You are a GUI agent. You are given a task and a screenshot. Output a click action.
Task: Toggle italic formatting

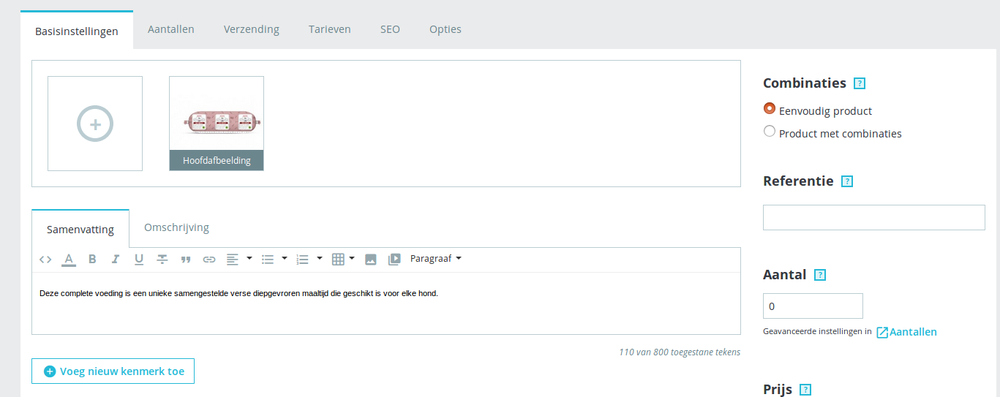[x=115, y=259]
